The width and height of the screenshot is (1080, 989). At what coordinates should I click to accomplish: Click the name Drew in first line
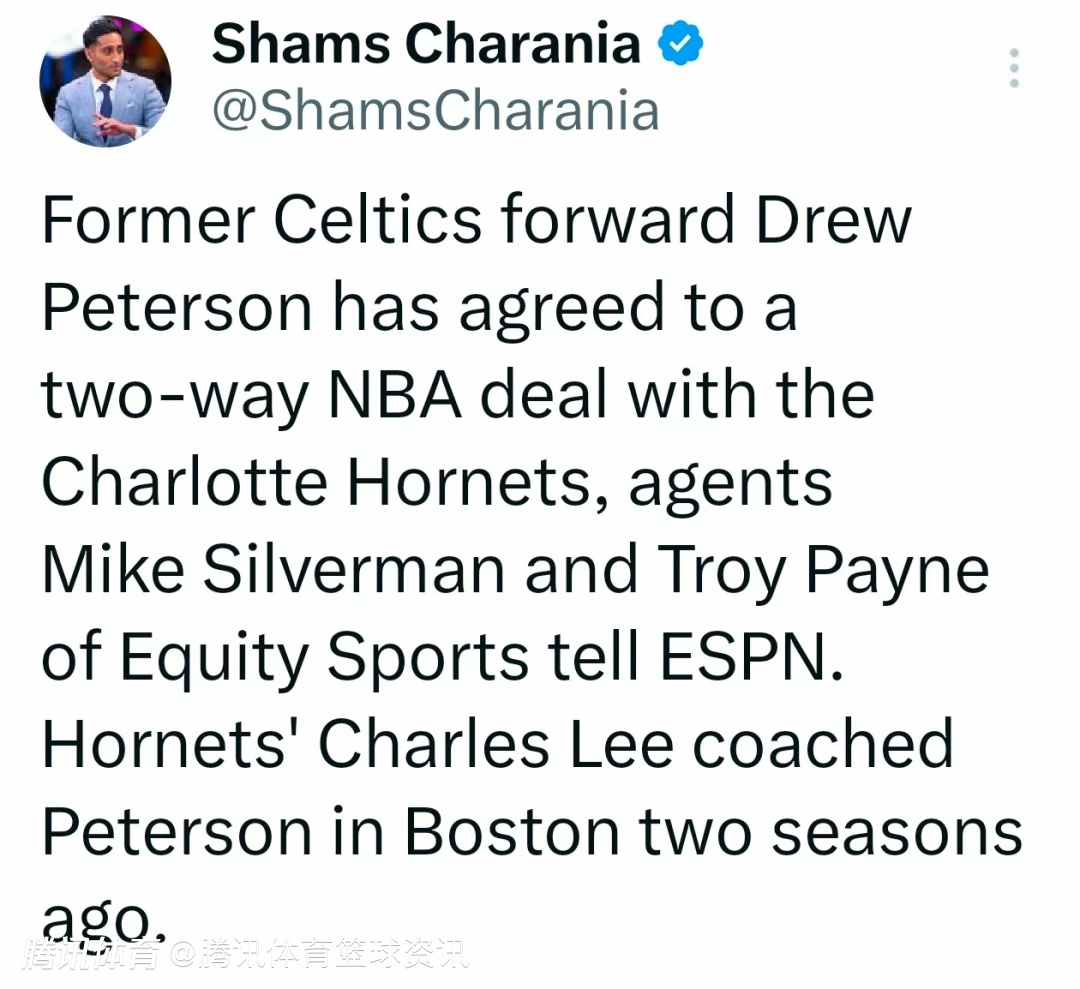[x=833, y=220]
